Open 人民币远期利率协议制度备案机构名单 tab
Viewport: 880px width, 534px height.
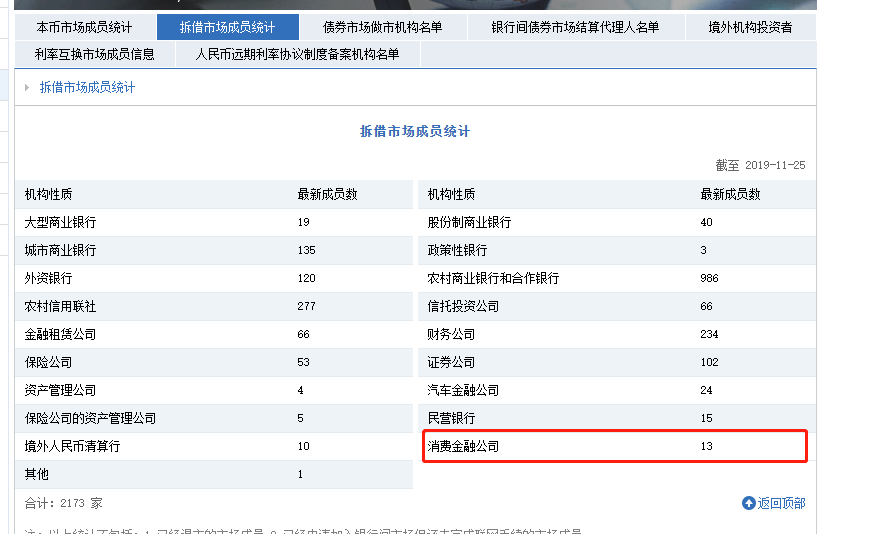297,54
